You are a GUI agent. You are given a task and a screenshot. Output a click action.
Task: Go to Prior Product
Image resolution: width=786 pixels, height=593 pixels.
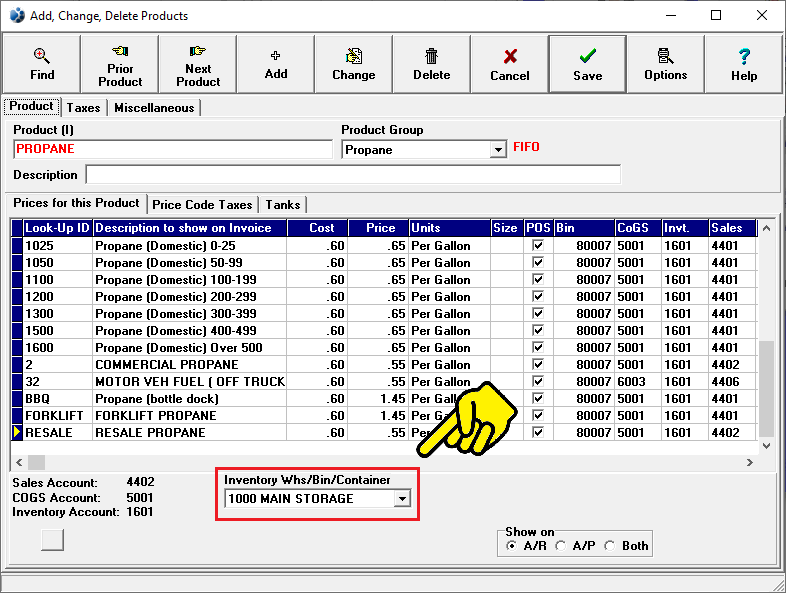coord(120,64)
